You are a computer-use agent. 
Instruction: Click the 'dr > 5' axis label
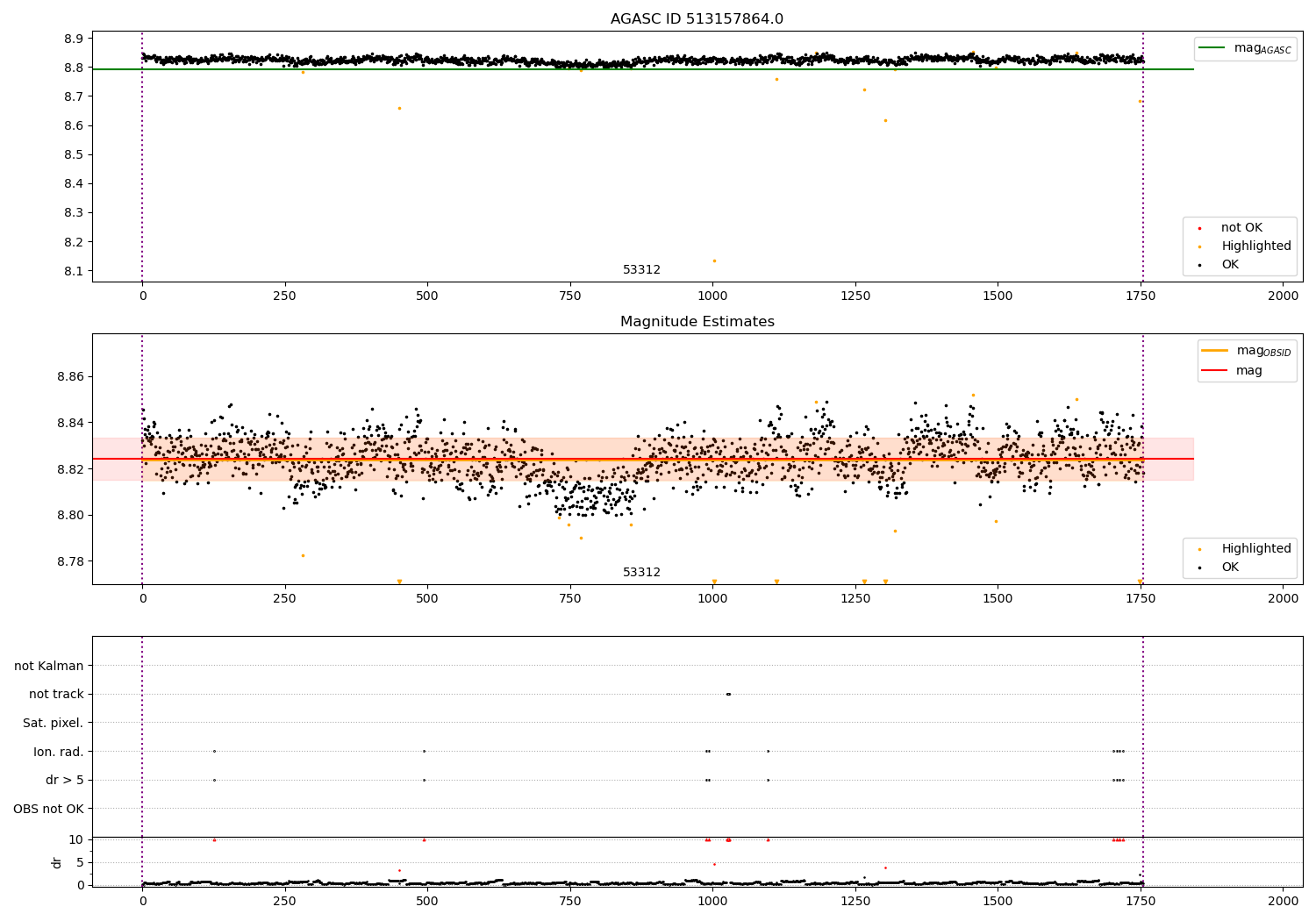pyautogui.click(x=65, y=780)
